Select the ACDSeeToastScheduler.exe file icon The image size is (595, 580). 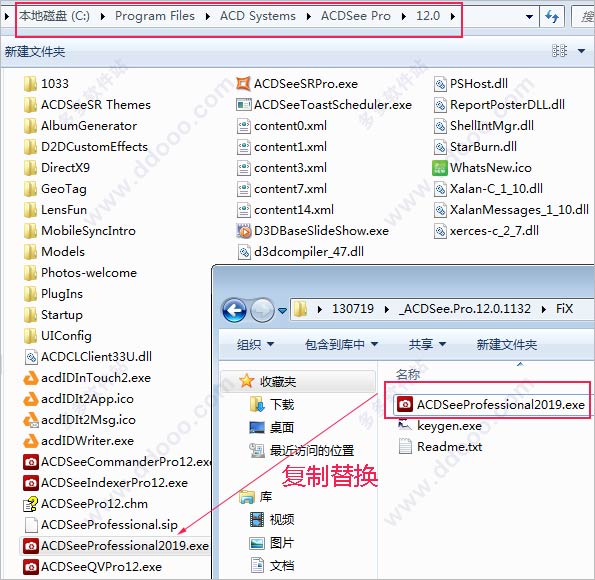[x=243, y=104]
